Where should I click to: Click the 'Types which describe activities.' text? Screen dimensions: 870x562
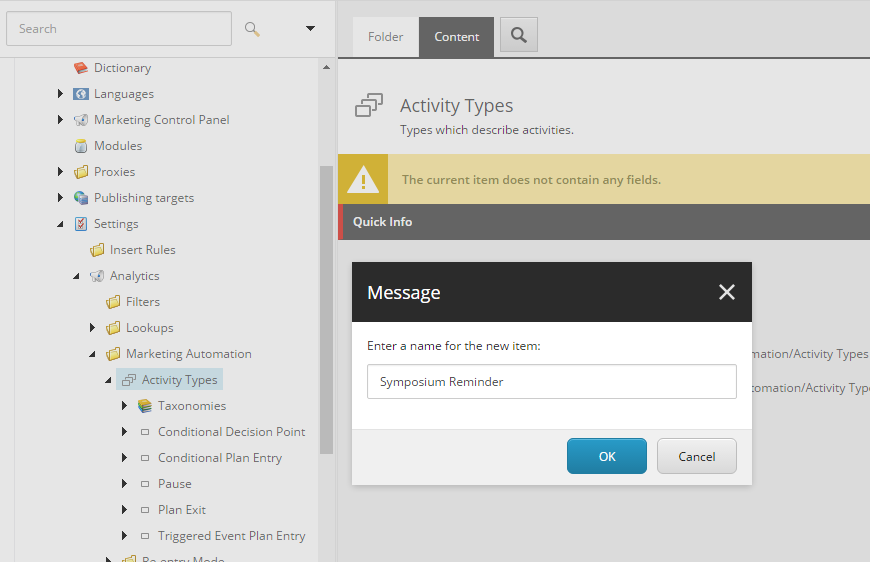pos(487,130)
